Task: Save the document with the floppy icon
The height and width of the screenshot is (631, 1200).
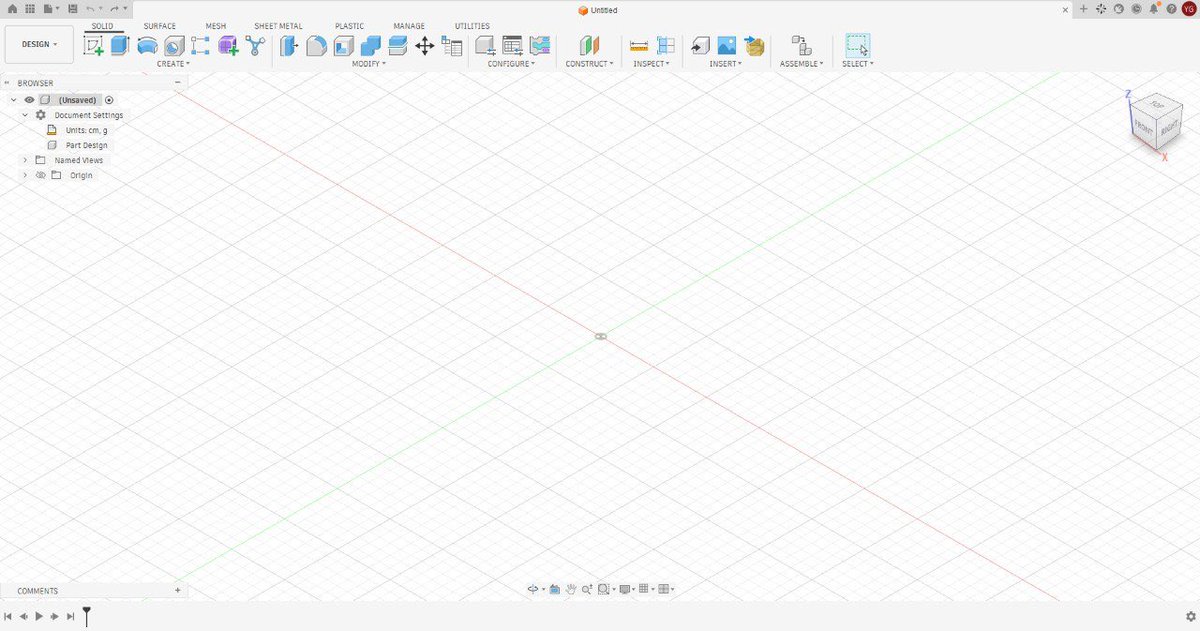Action: coord(73,8)
